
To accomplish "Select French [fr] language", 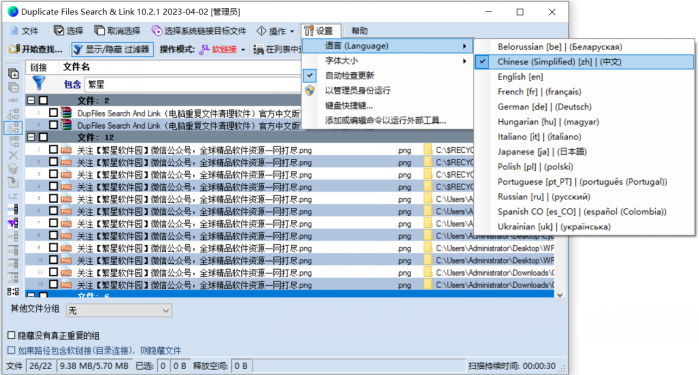I will coord(584,92).
